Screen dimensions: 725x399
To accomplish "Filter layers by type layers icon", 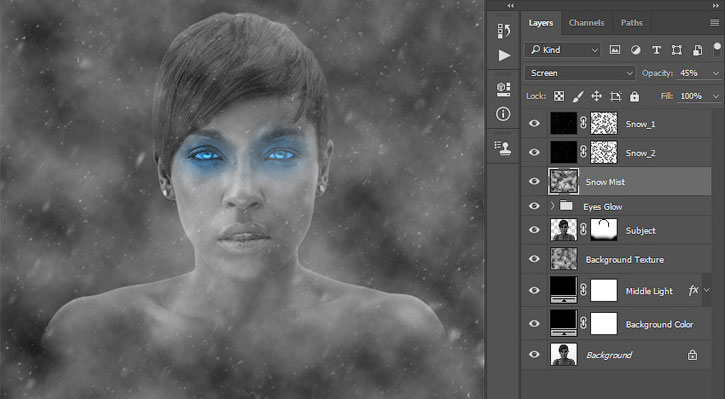I will point(656,50).
